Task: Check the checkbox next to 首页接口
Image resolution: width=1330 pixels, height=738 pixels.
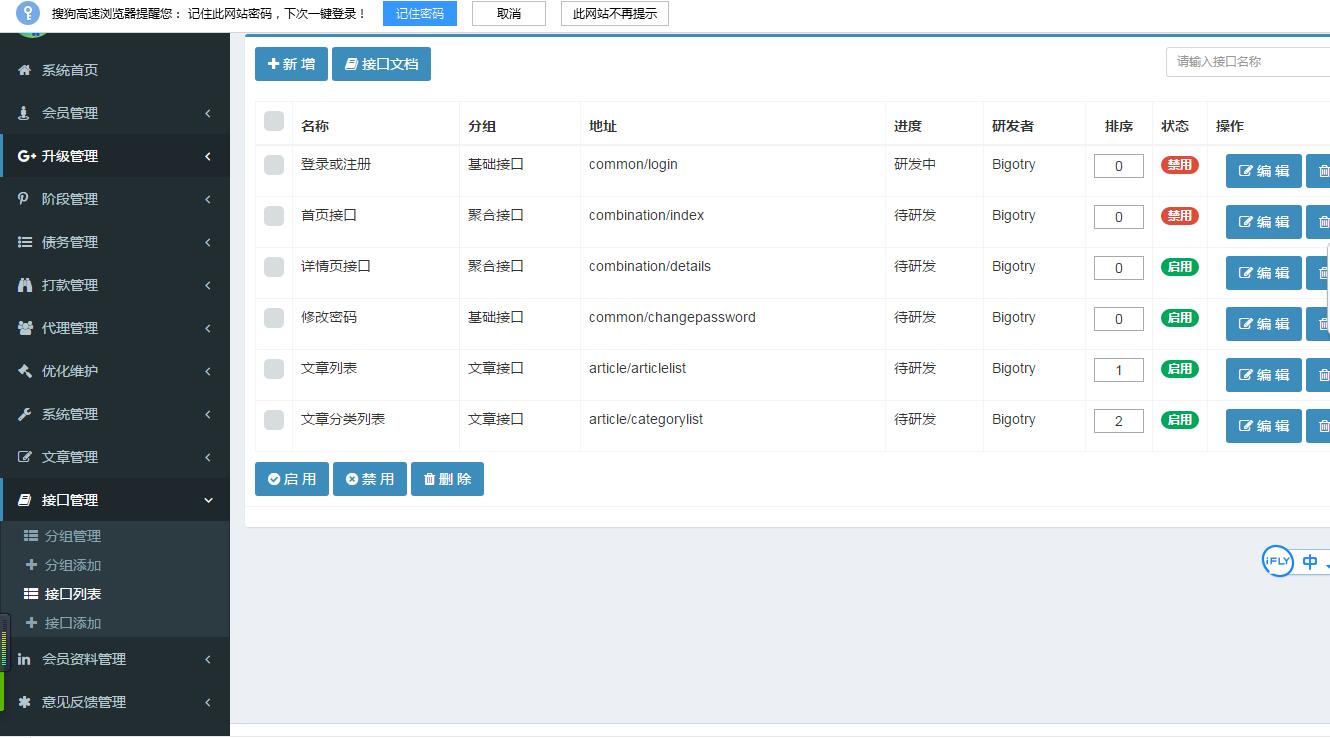Action: click(x=272, y=216)
